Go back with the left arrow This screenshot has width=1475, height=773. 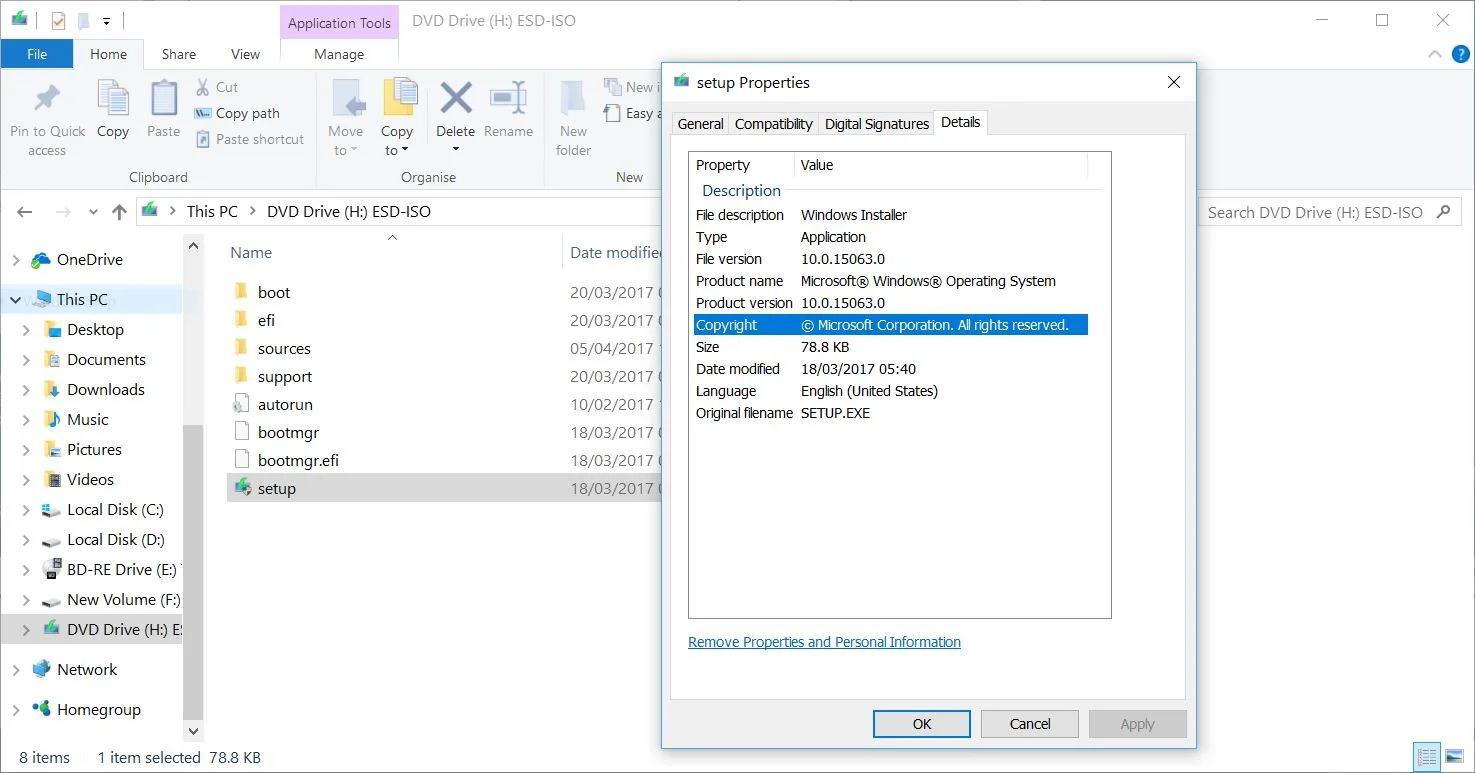[26, 212]
